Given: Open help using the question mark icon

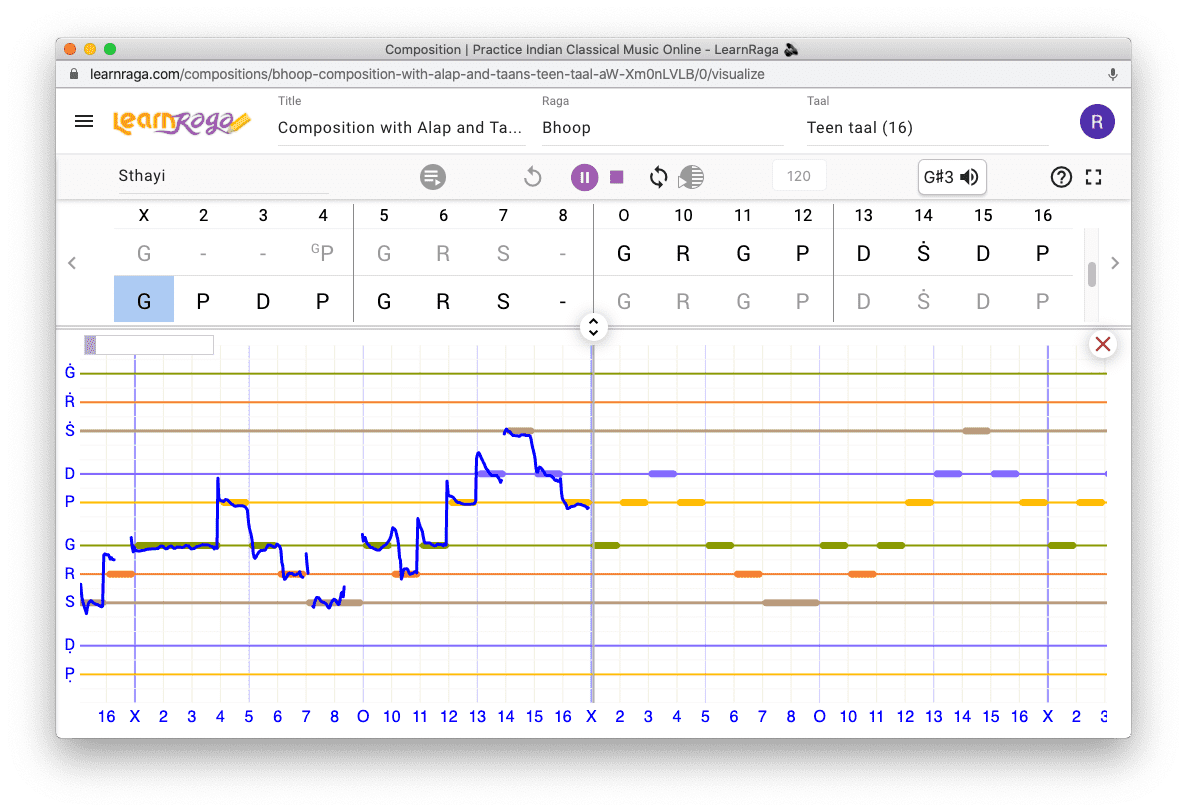Looking at the screenshot, I should 1061,176.
